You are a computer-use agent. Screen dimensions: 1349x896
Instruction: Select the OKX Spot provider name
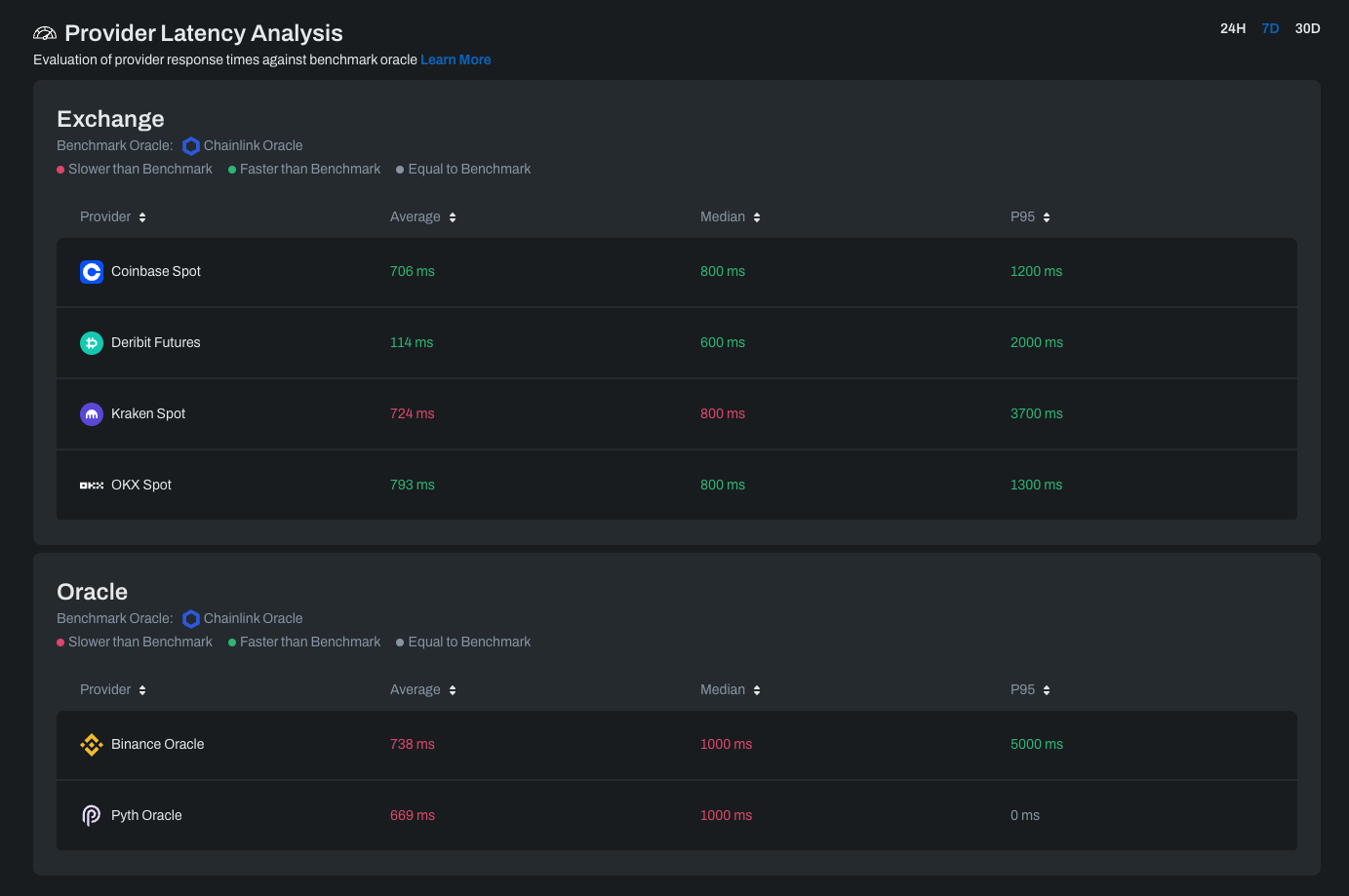pyautogui.click(x=141, y=485)
